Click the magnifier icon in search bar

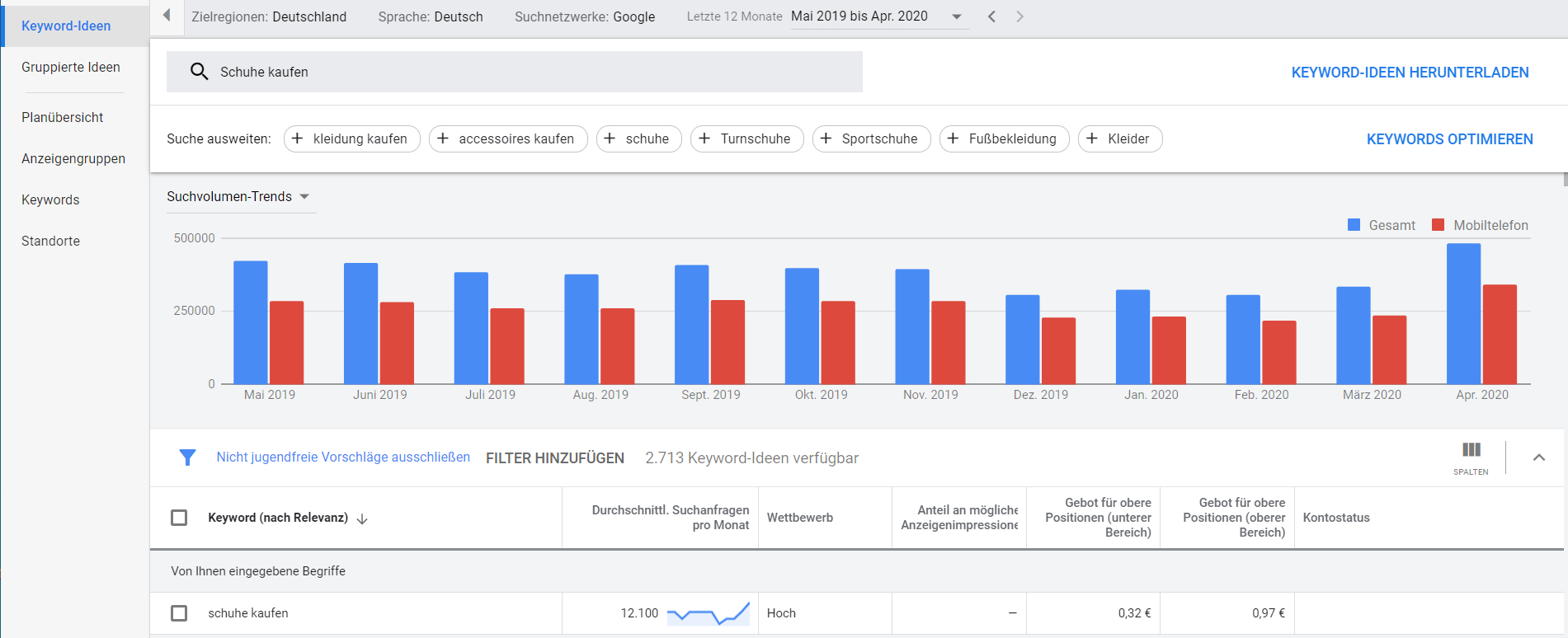[199, 72]
